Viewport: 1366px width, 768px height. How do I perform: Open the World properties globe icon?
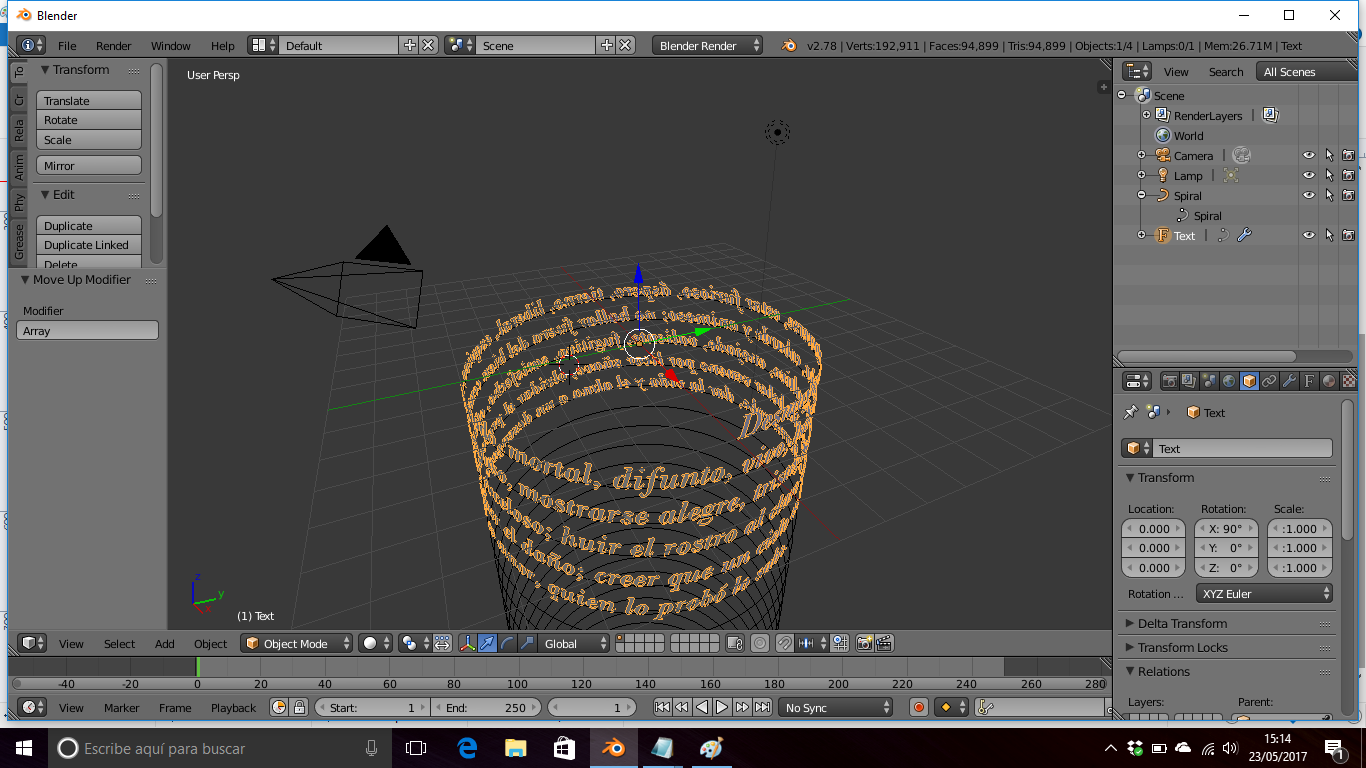click(1229, 381)
